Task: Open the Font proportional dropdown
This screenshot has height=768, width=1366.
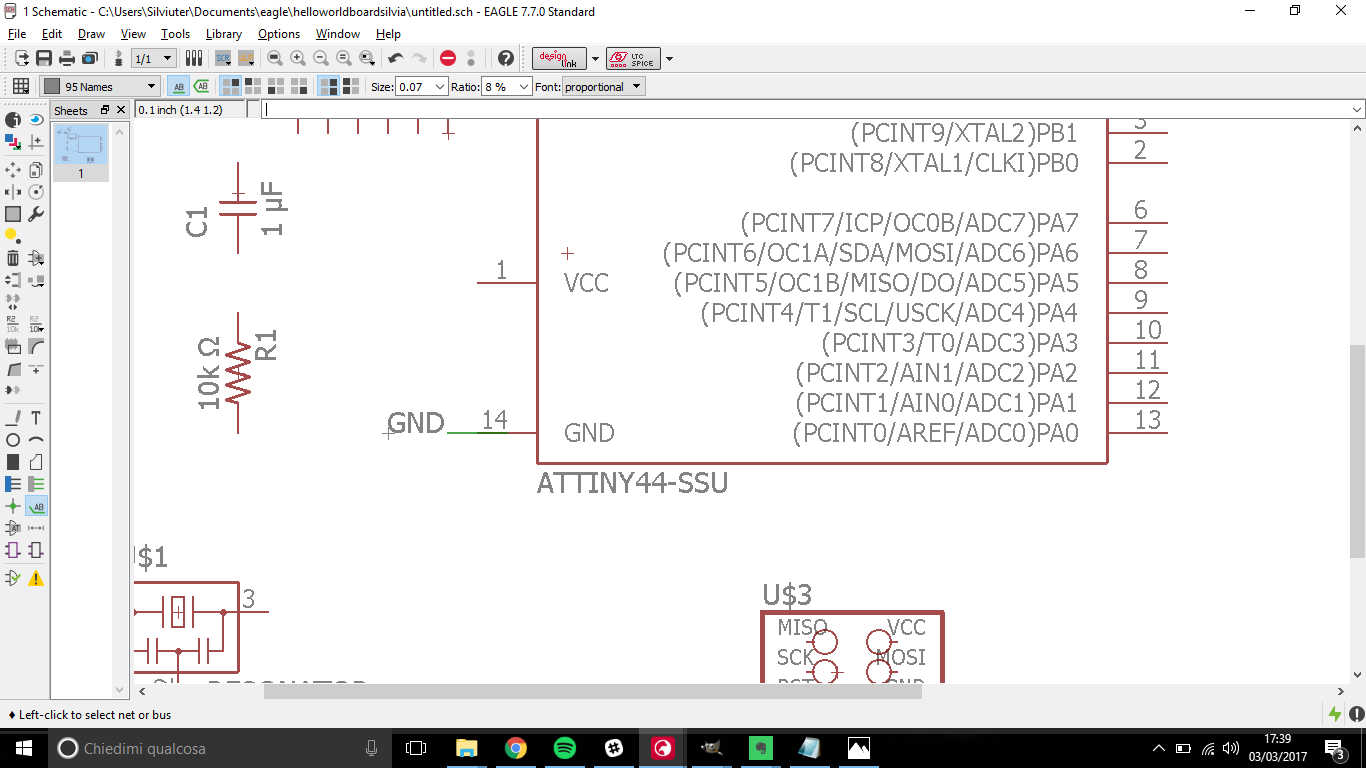Action: 603,86
